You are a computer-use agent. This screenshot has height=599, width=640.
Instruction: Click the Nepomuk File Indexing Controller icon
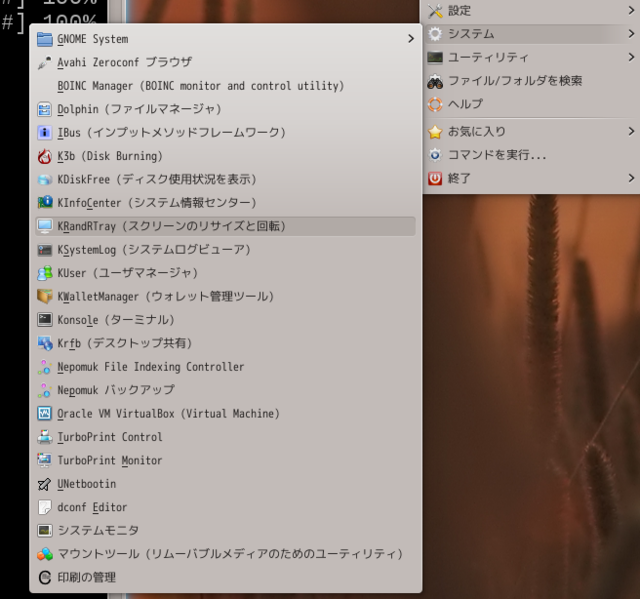(x=44, y=367)
